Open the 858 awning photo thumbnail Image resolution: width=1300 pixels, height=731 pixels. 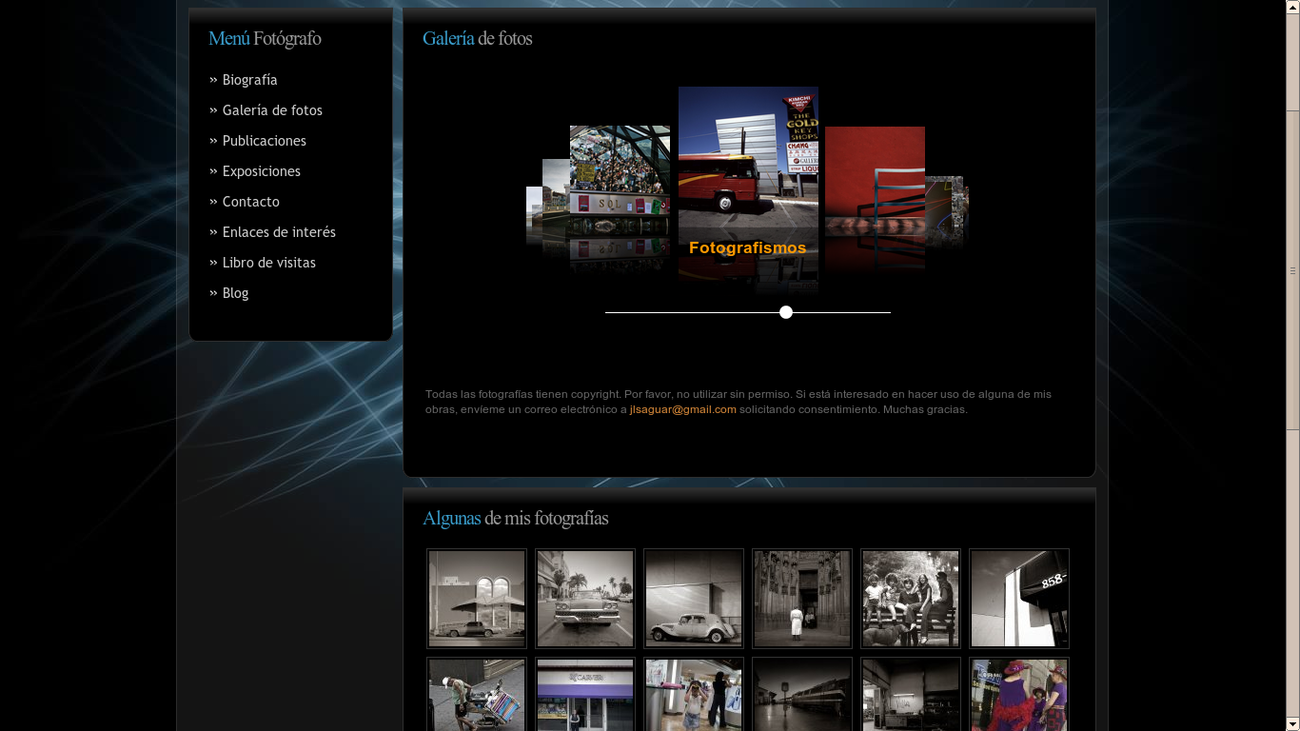(1018, 598)
